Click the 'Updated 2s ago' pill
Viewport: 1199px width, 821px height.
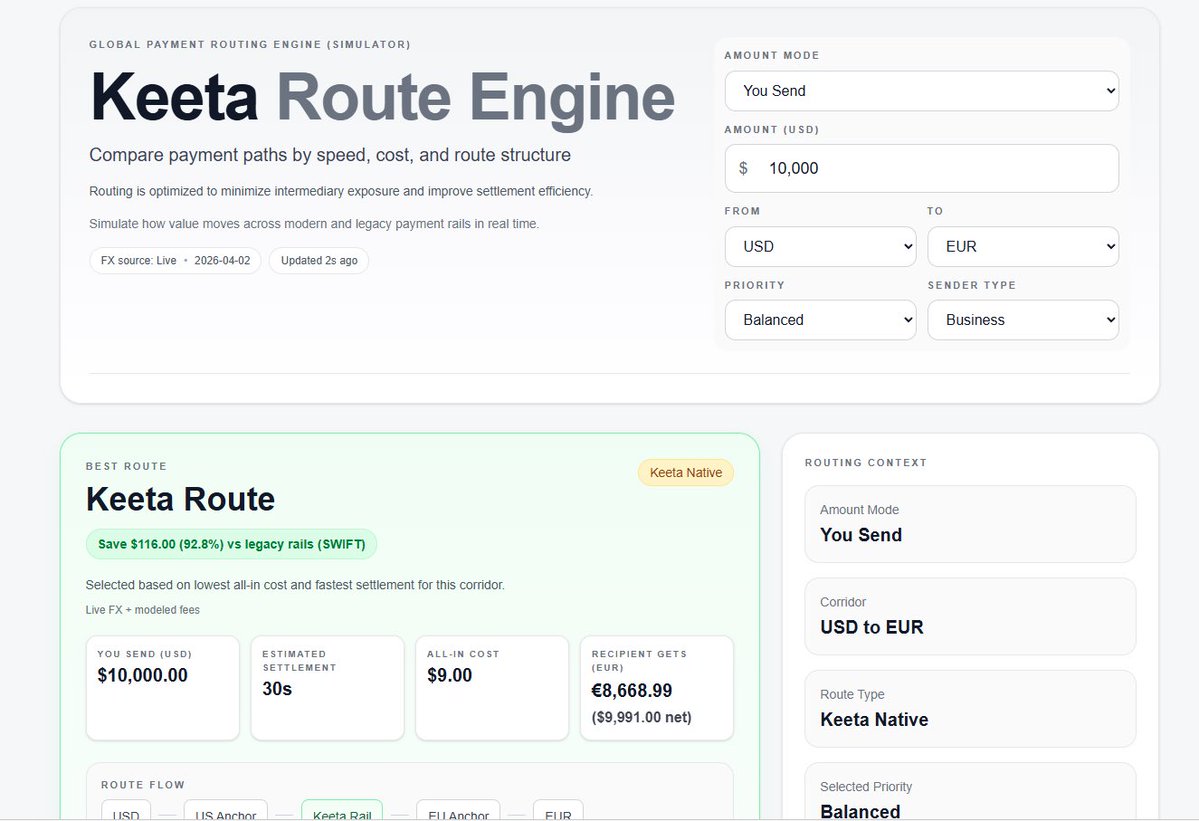[319, 261]
